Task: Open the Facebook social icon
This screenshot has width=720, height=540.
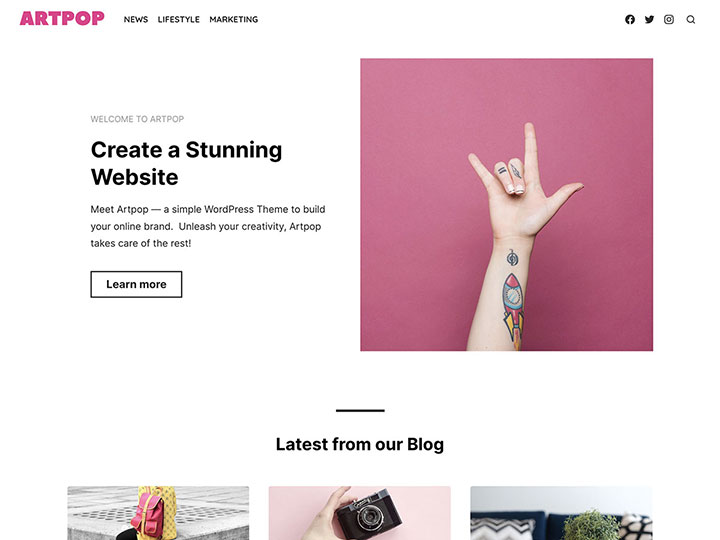Action: tap(630, 19)
